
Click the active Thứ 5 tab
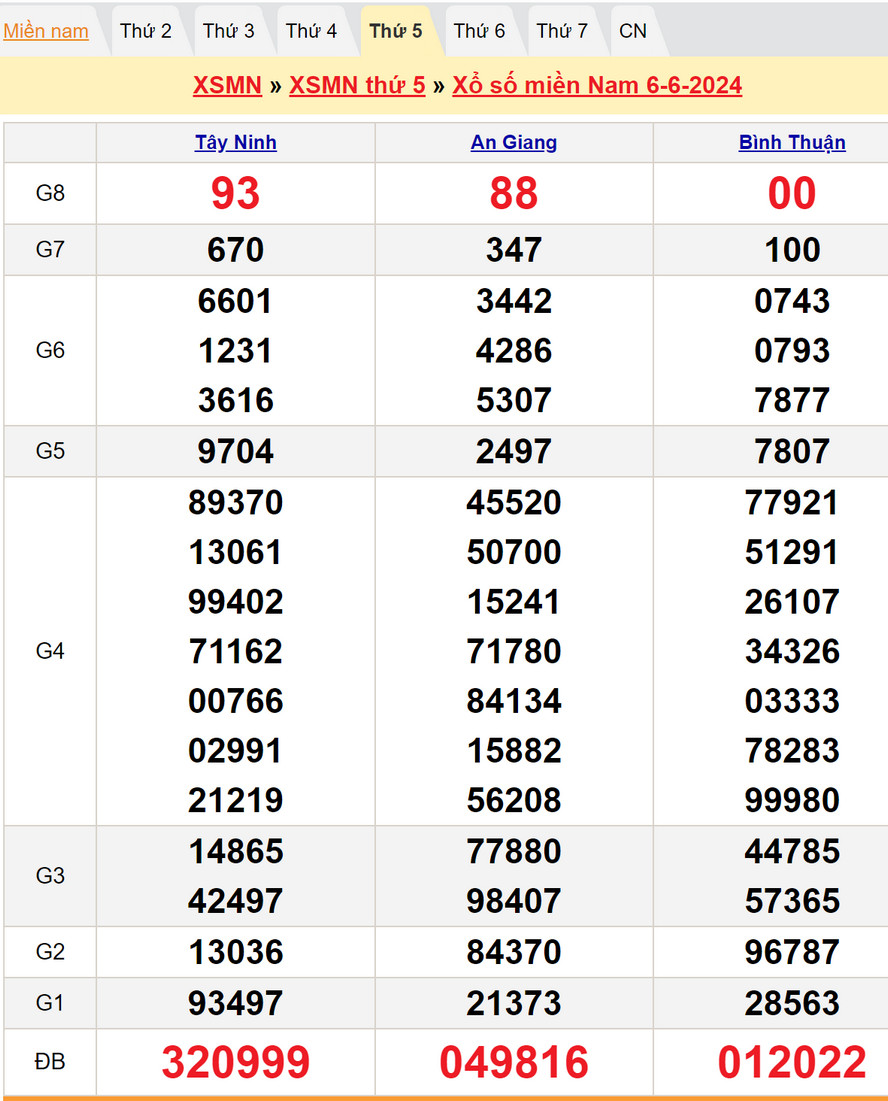[396, 31]
